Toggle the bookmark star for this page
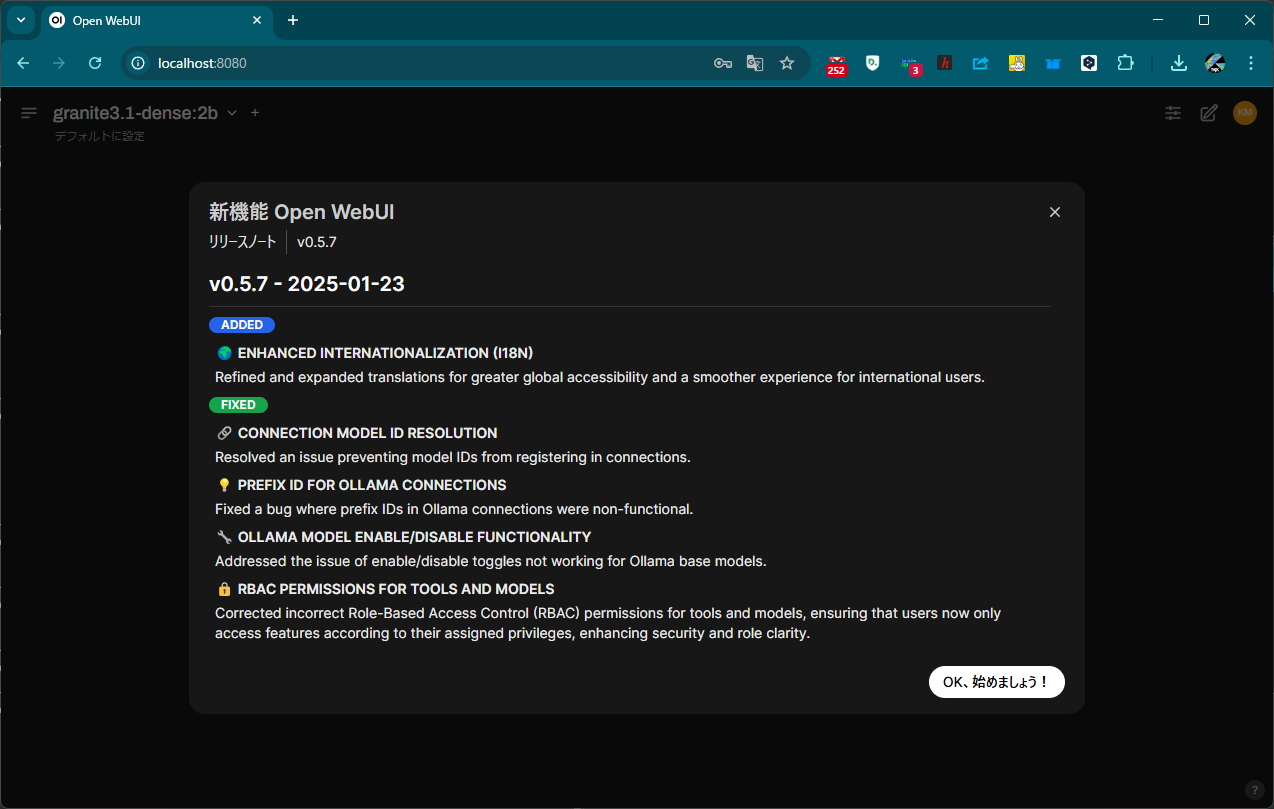 787,62
